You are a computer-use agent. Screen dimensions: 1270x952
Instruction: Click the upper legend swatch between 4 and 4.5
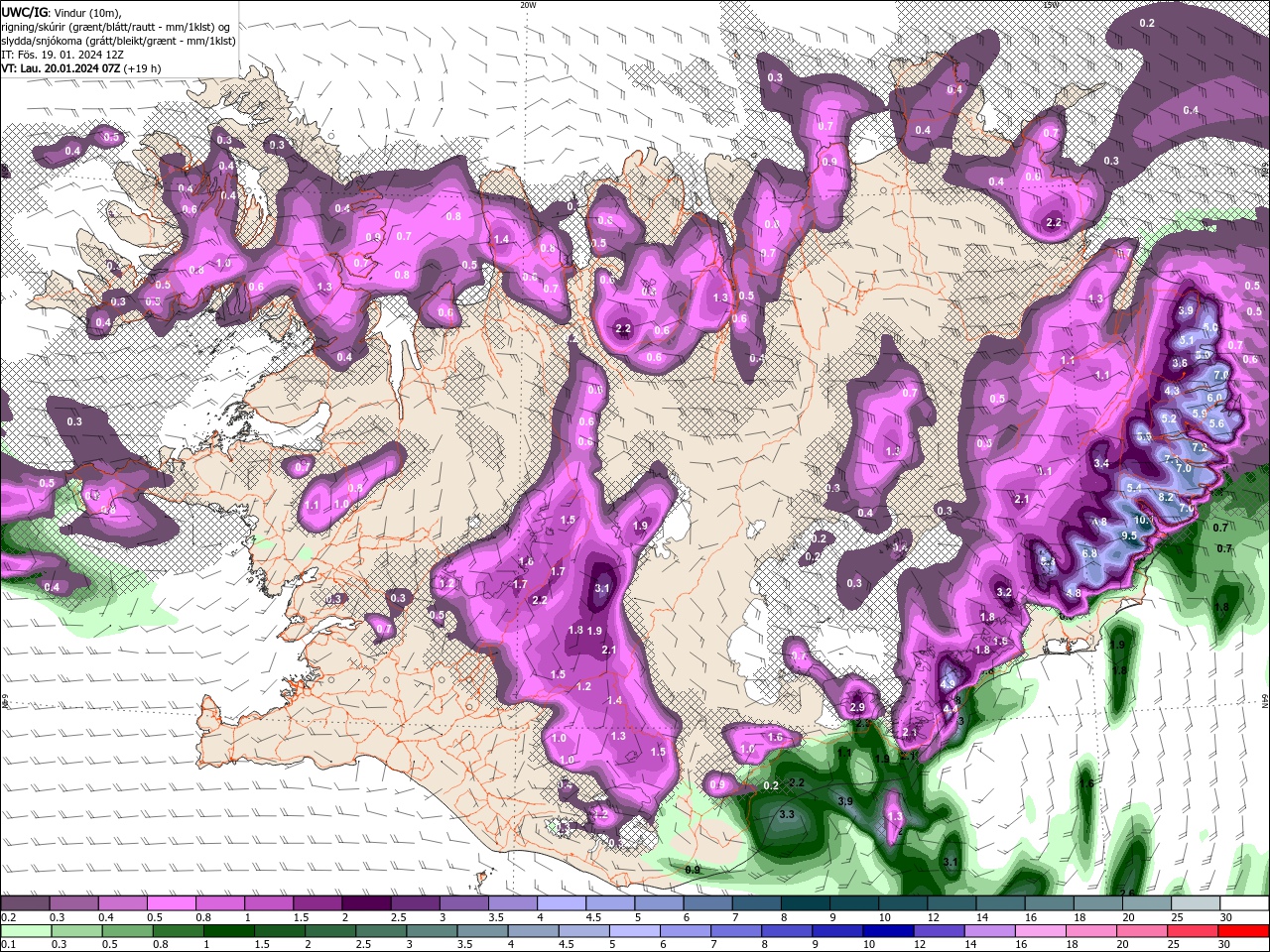(562, 902)
